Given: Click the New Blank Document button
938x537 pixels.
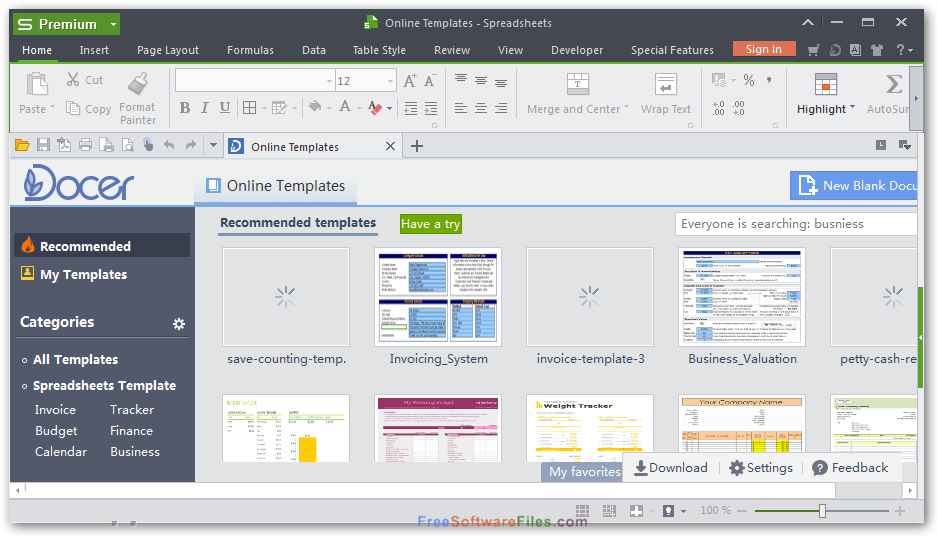Looking at the screenshot, I should coord(854,185).
